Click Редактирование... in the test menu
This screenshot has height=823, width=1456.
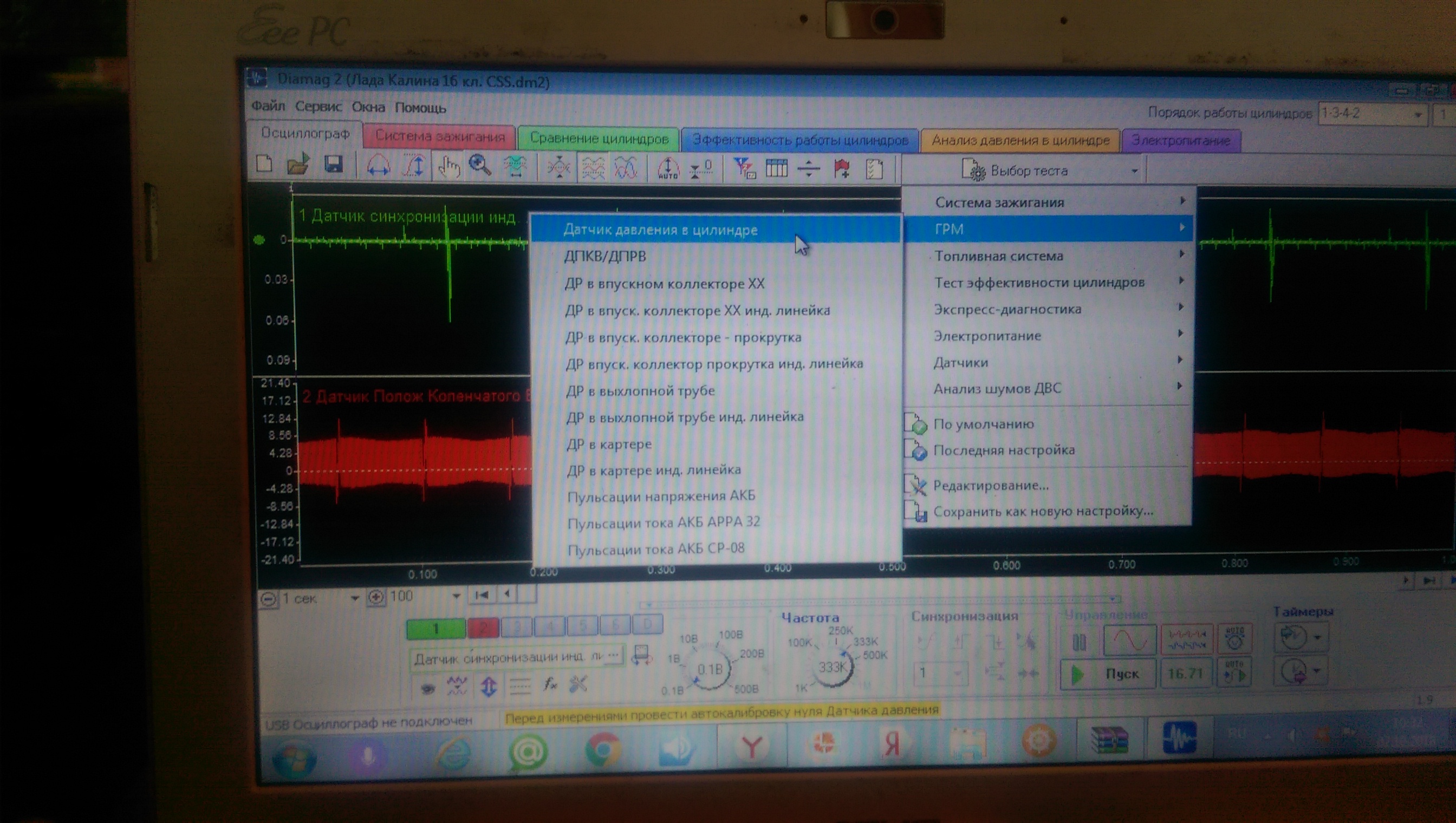click(1048, 486)
